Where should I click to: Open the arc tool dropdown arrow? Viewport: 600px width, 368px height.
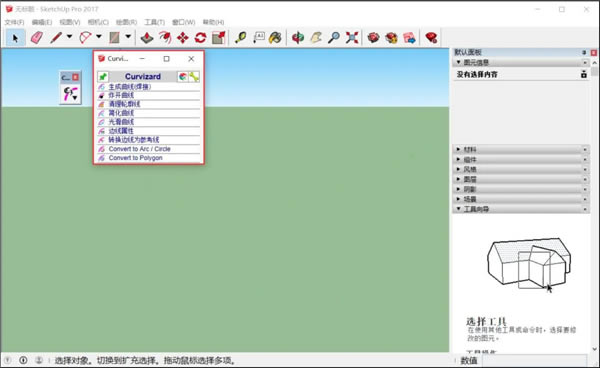[99, 37]
